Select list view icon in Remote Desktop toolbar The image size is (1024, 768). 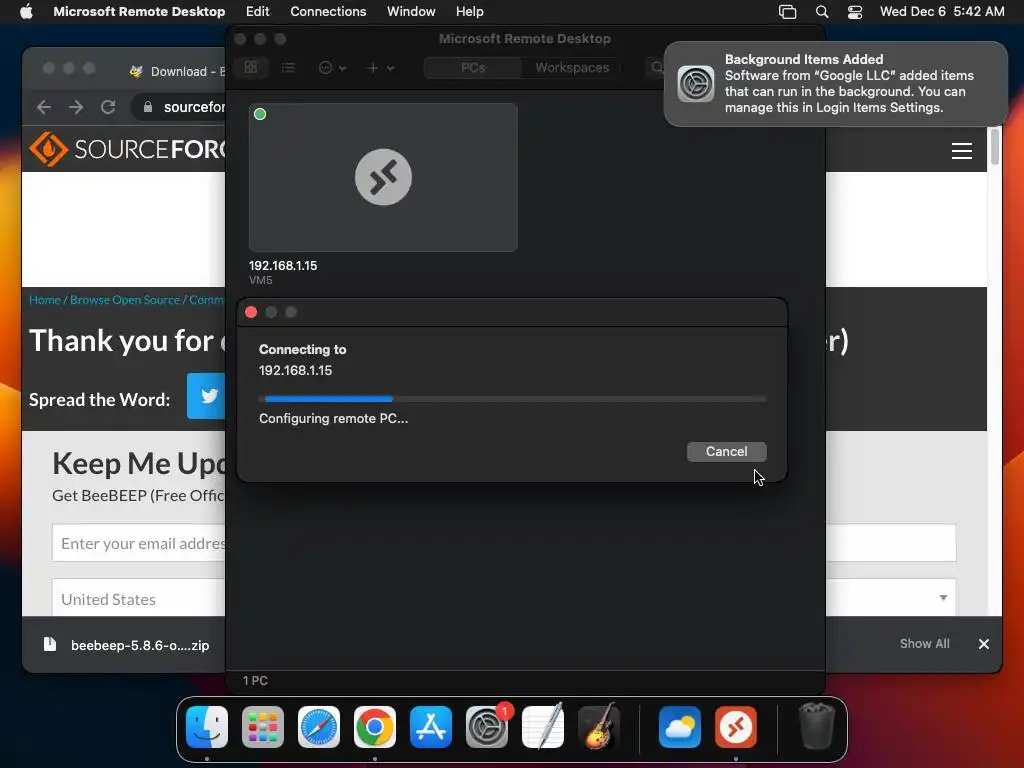pyautogui.click(x=288, y=67)
